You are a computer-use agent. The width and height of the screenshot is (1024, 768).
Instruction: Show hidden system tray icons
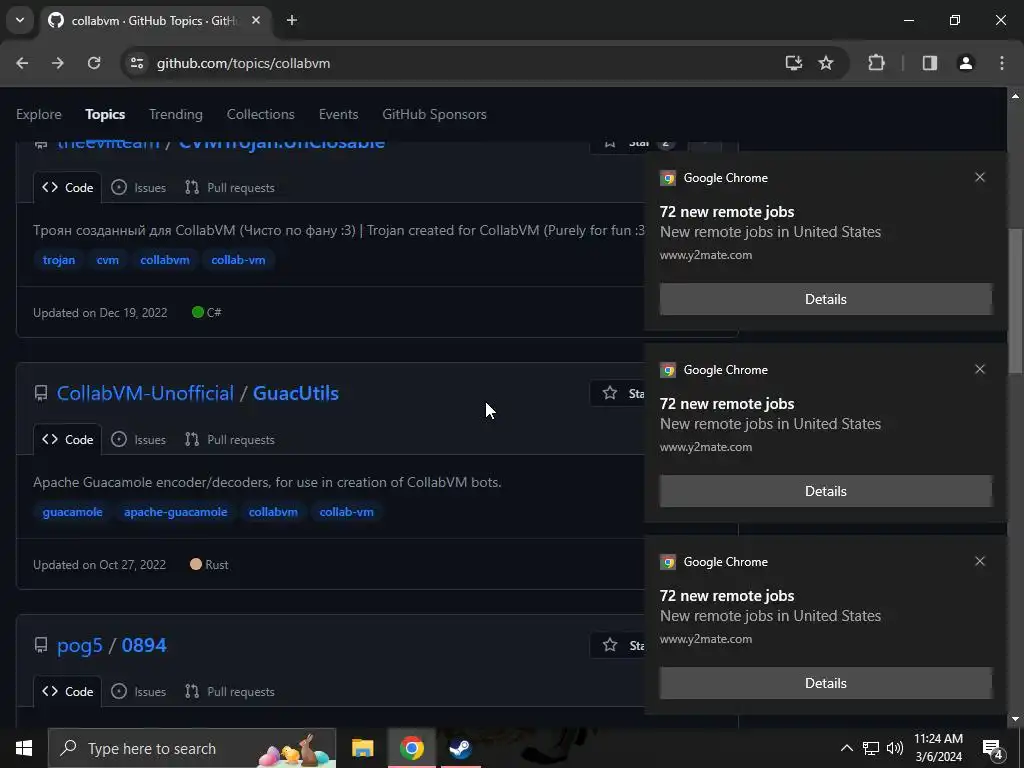coord(846,748)
